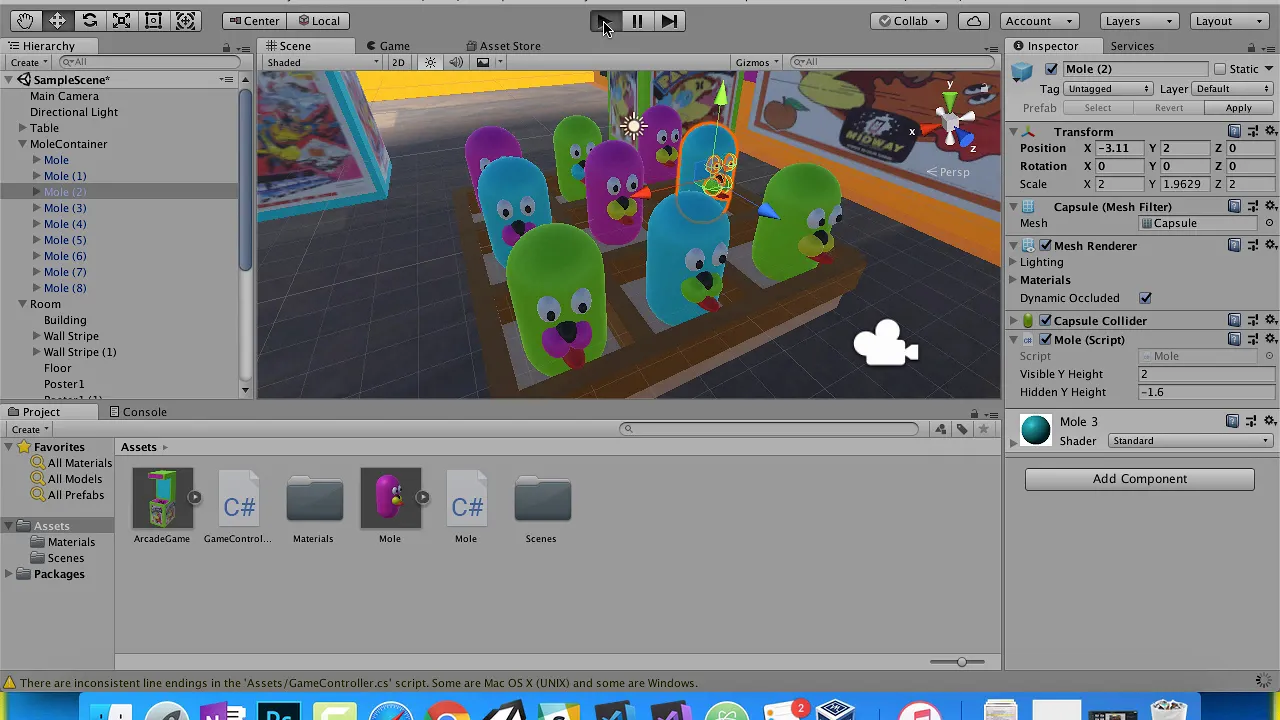Open the Transform component gear menu
Image resolution: width=1280 pixels, height=720 pixels.
(1271, 131)
